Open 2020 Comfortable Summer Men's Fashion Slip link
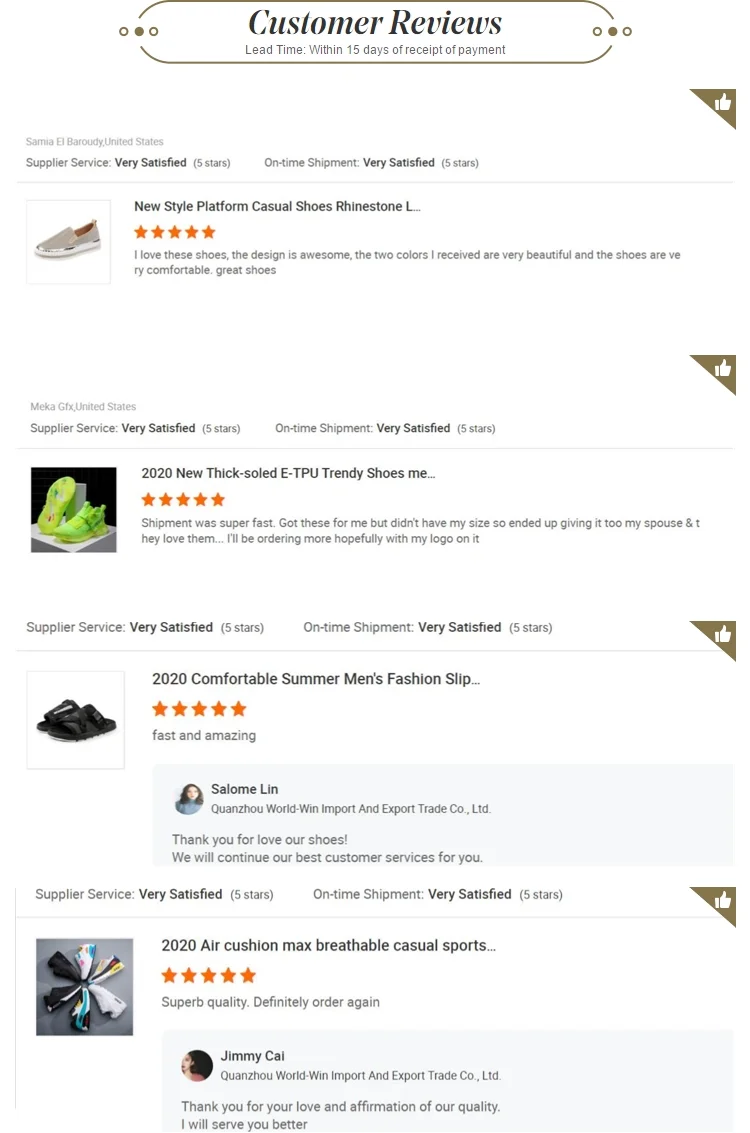This screenshot has height=1133, width=750. coord(316,679)
